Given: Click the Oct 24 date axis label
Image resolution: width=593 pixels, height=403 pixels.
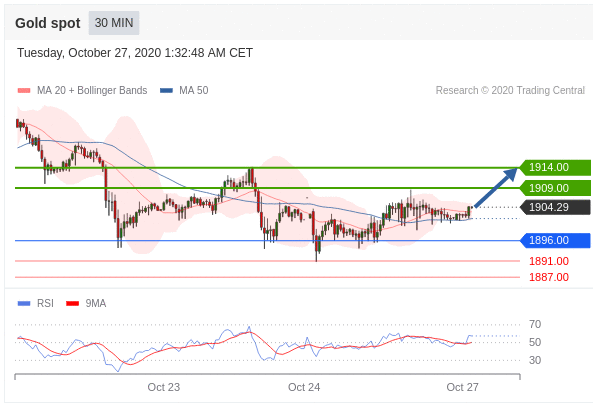Looking at the screenshot, I should [x=304, y=388].
